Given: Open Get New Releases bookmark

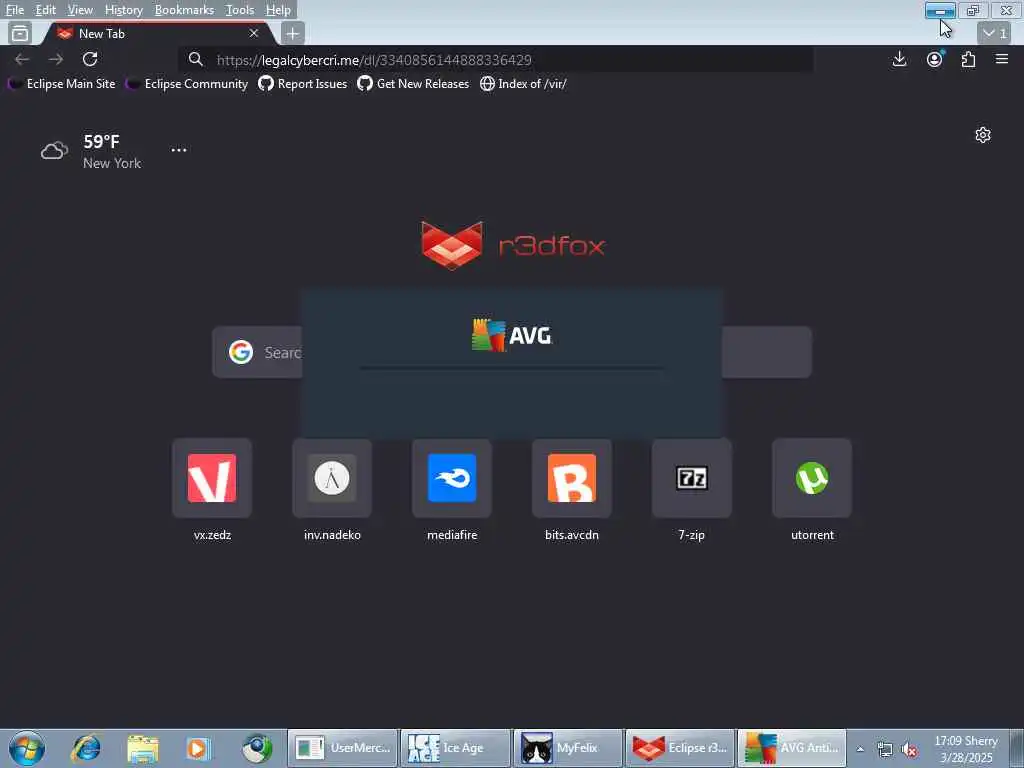Looking at the screenshot, I should pos(413,84).
